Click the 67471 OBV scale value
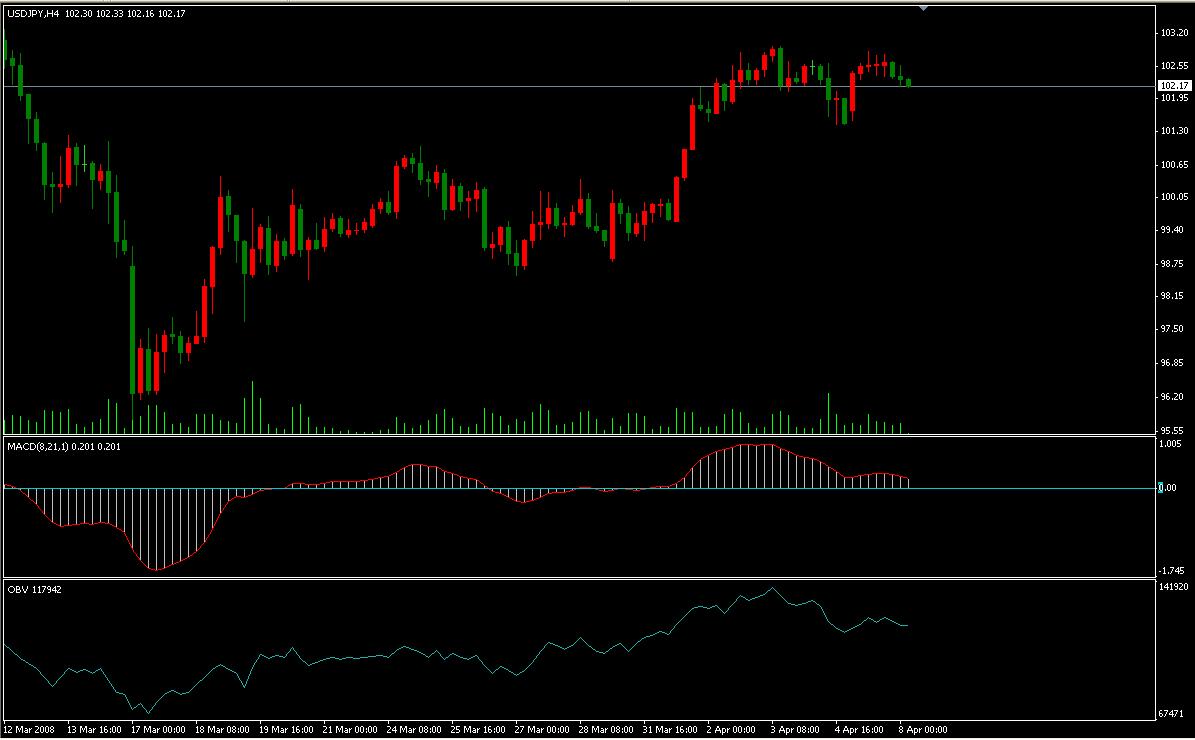Viewport: 1195px width, 740px height. (1171, 713)
